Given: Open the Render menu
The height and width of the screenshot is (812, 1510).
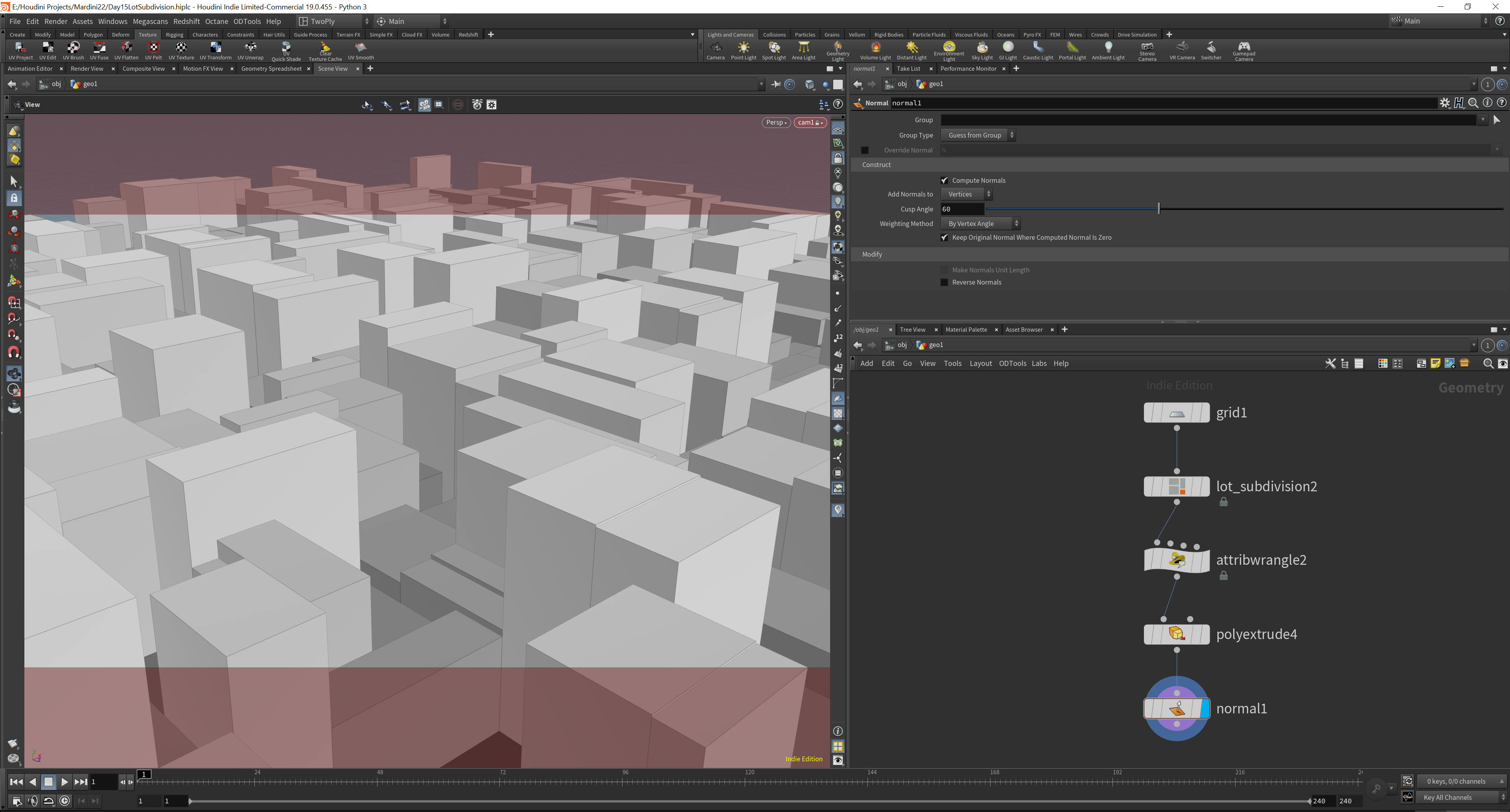Looking at the screenshot, I should pyautogui.click(x=56, y=22).
